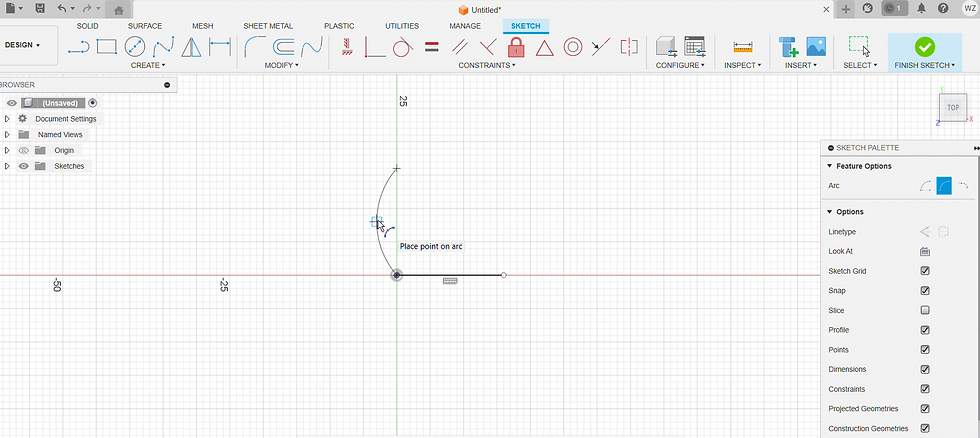Image resolution: width=980 pixels, height=438 pixels.
Task: Collapse the Feature Options section
Action: coord(830,166)
